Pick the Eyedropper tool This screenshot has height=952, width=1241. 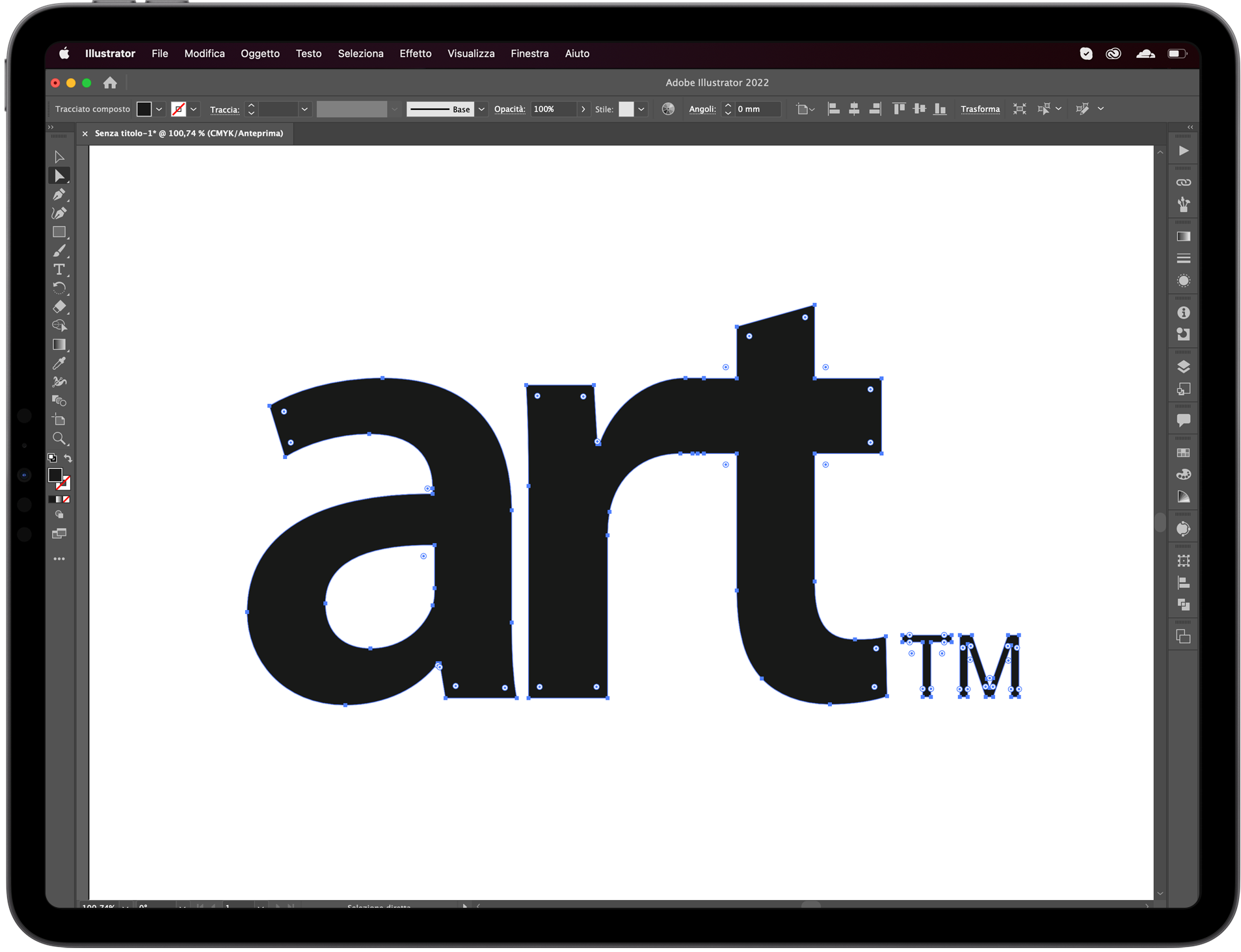click(x=59, y=364)
